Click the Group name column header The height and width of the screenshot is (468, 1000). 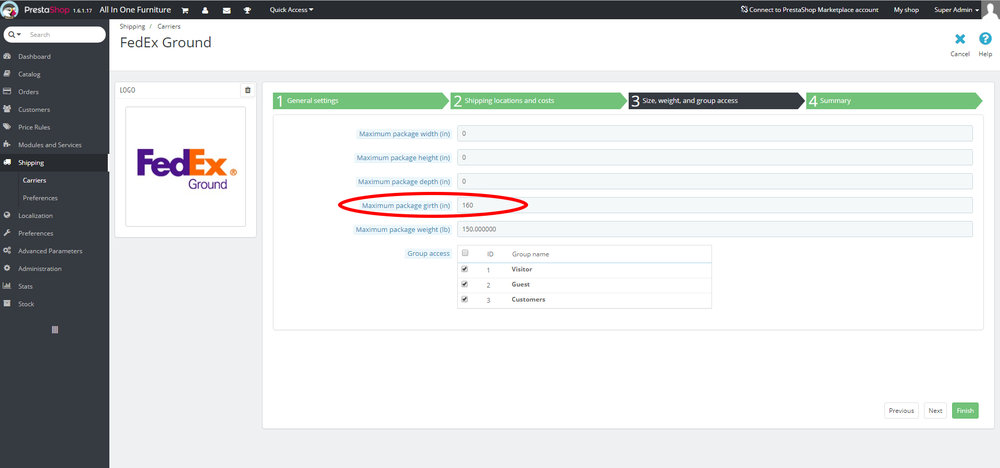pyautogui.click(x=530, y=254)
